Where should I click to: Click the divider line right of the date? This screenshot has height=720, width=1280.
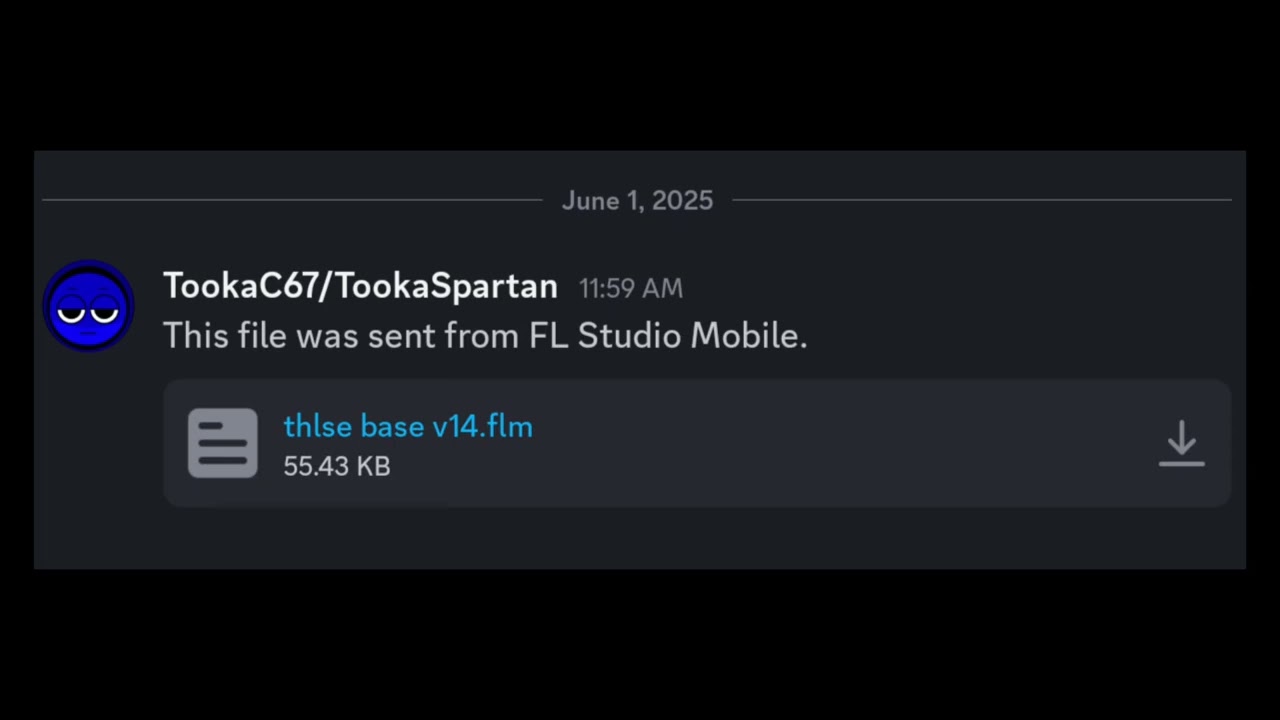point(980,200)
